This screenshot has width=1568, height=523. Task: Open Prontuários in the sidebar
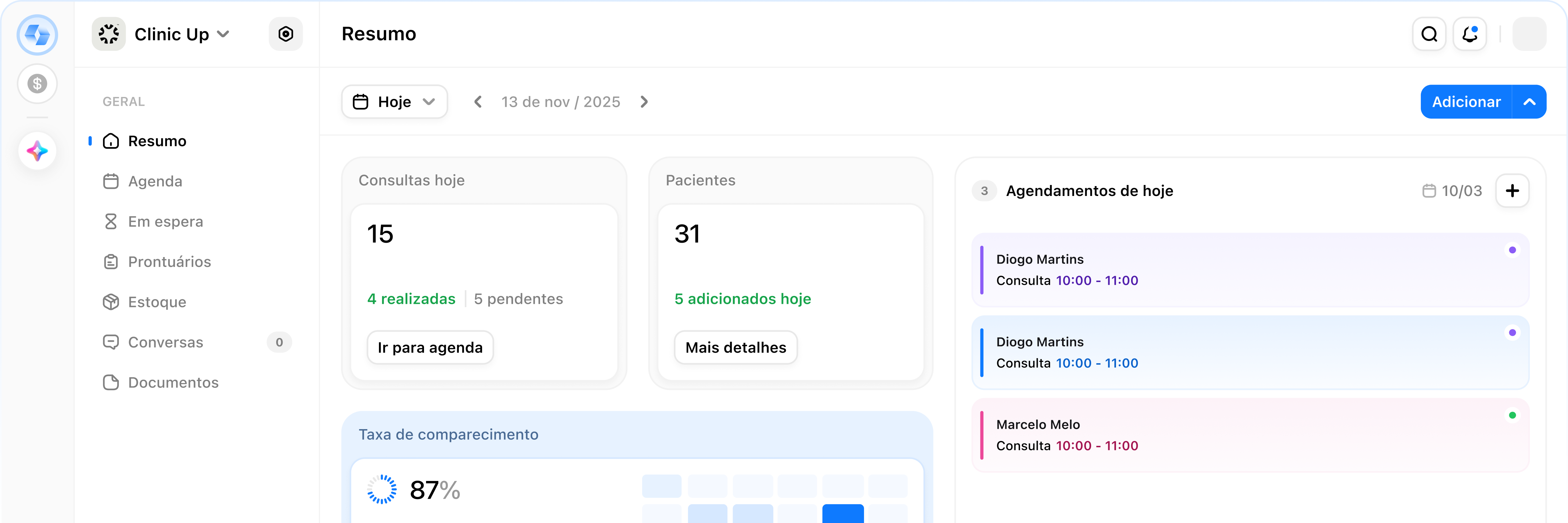pos(169,262)
